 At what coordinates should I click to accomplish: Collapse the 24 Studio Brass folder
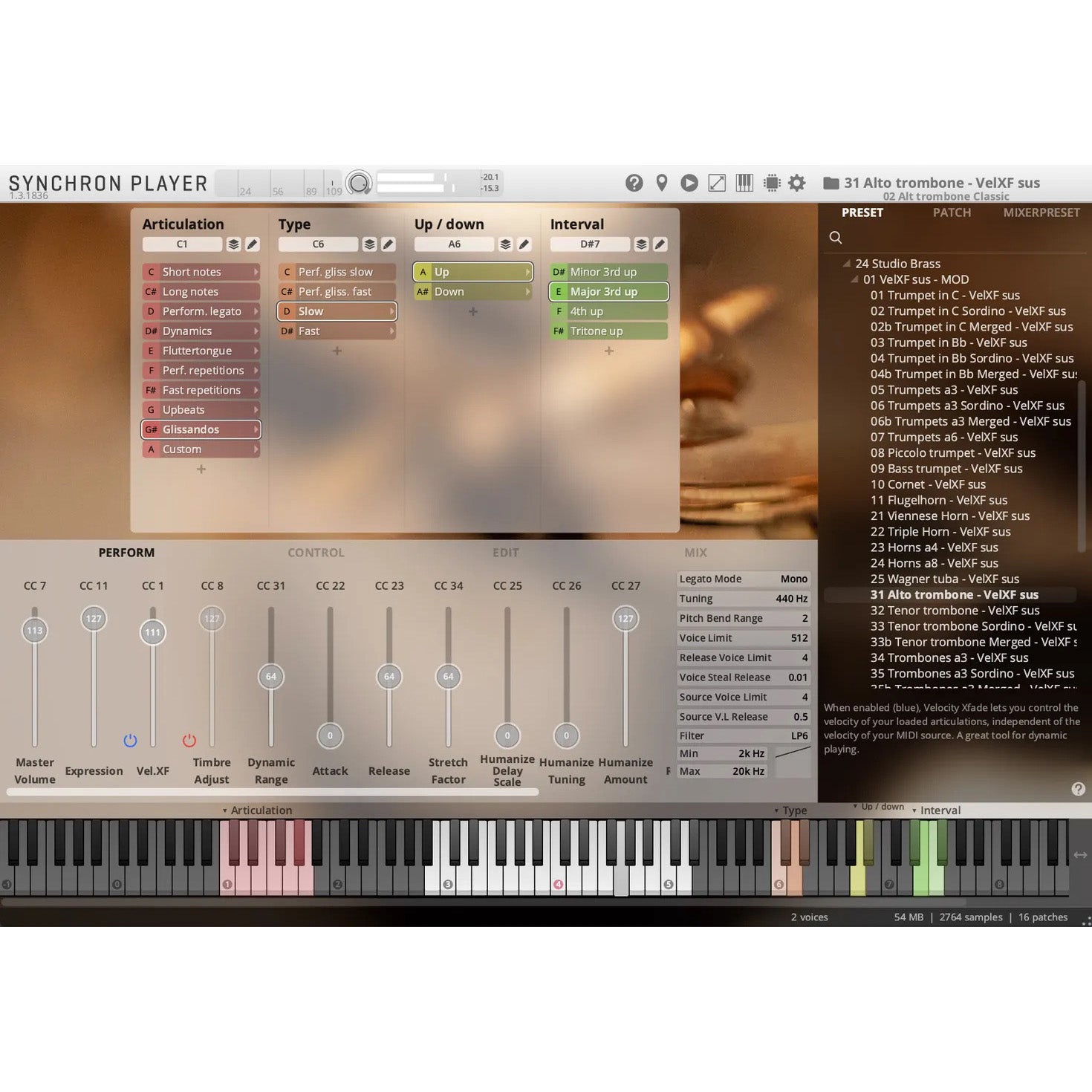(847, 264)
